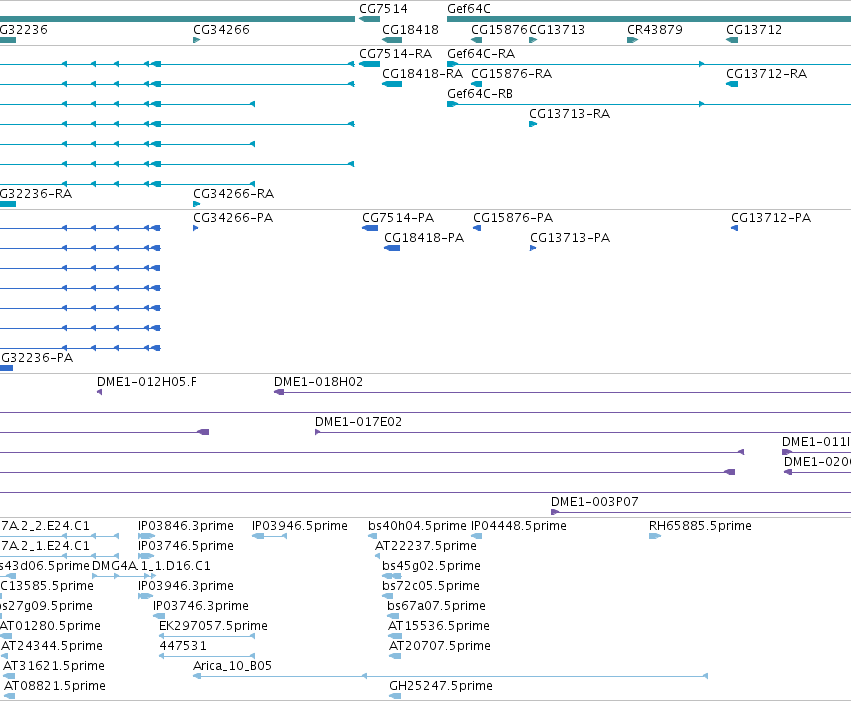Click the DME1-012H05.F clone label
This screenshot has width=851, height=701.
147,382
